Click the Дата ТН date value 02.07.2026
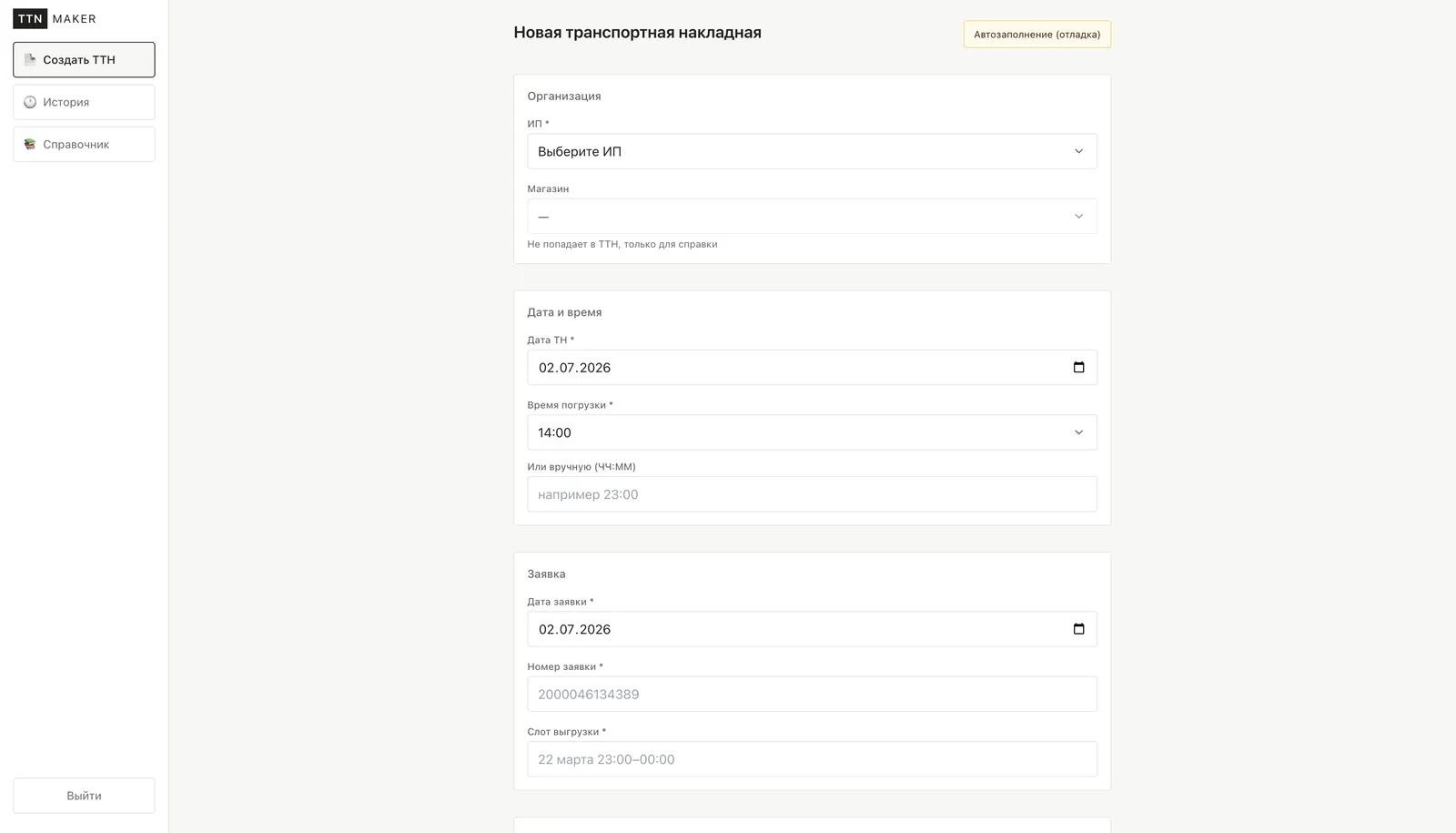Screen dimensions: 1456x833 [x=574, y=368]
